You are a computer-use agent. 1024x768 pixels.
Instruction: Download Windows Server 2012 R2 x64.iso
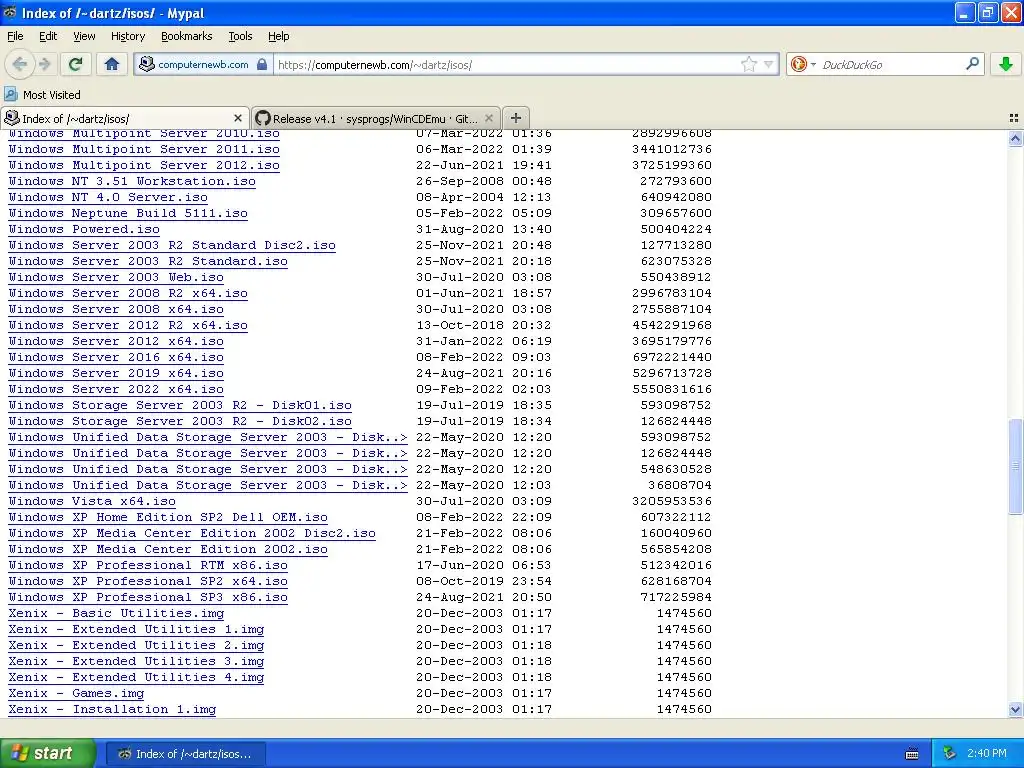pyautogui.click(x=128, y=325)
